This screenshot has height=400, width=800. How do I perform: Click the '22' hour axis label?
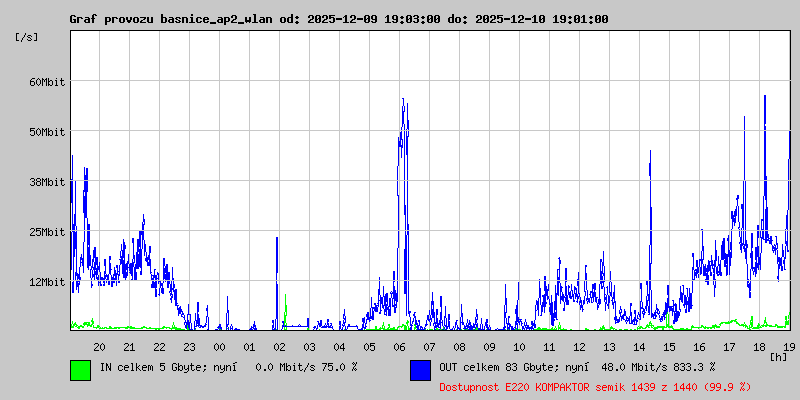(160, 347)
